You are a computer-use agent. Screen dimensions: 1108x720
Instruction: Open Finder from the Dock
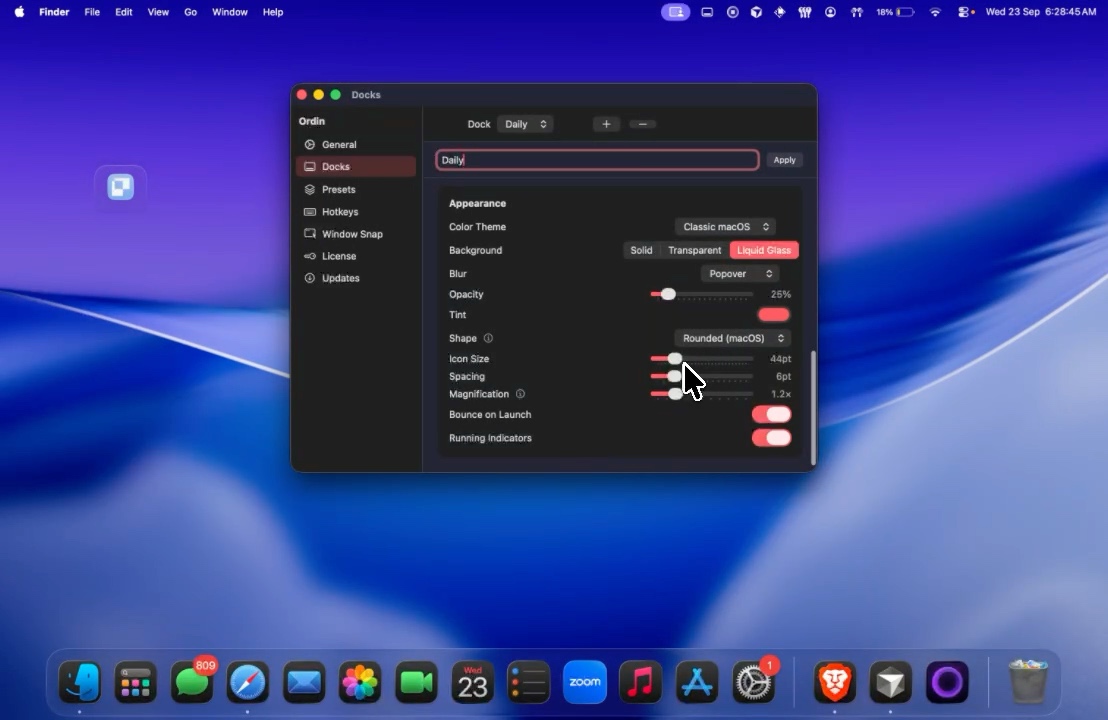point(79,683)
